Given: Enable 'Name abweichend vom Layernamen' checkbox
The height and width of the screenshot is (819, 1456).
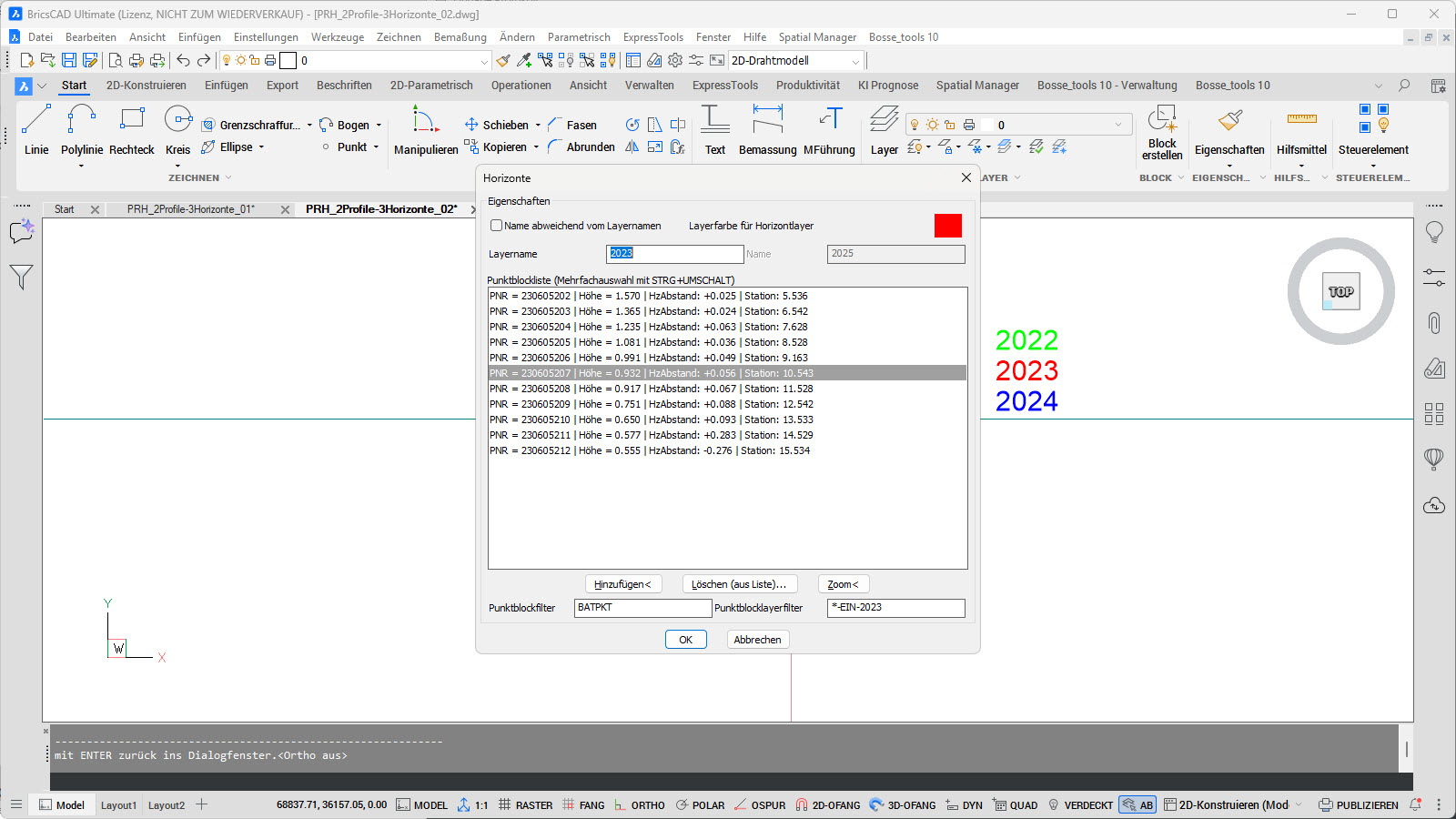Looking at the screenshot, I should point(497,226).
